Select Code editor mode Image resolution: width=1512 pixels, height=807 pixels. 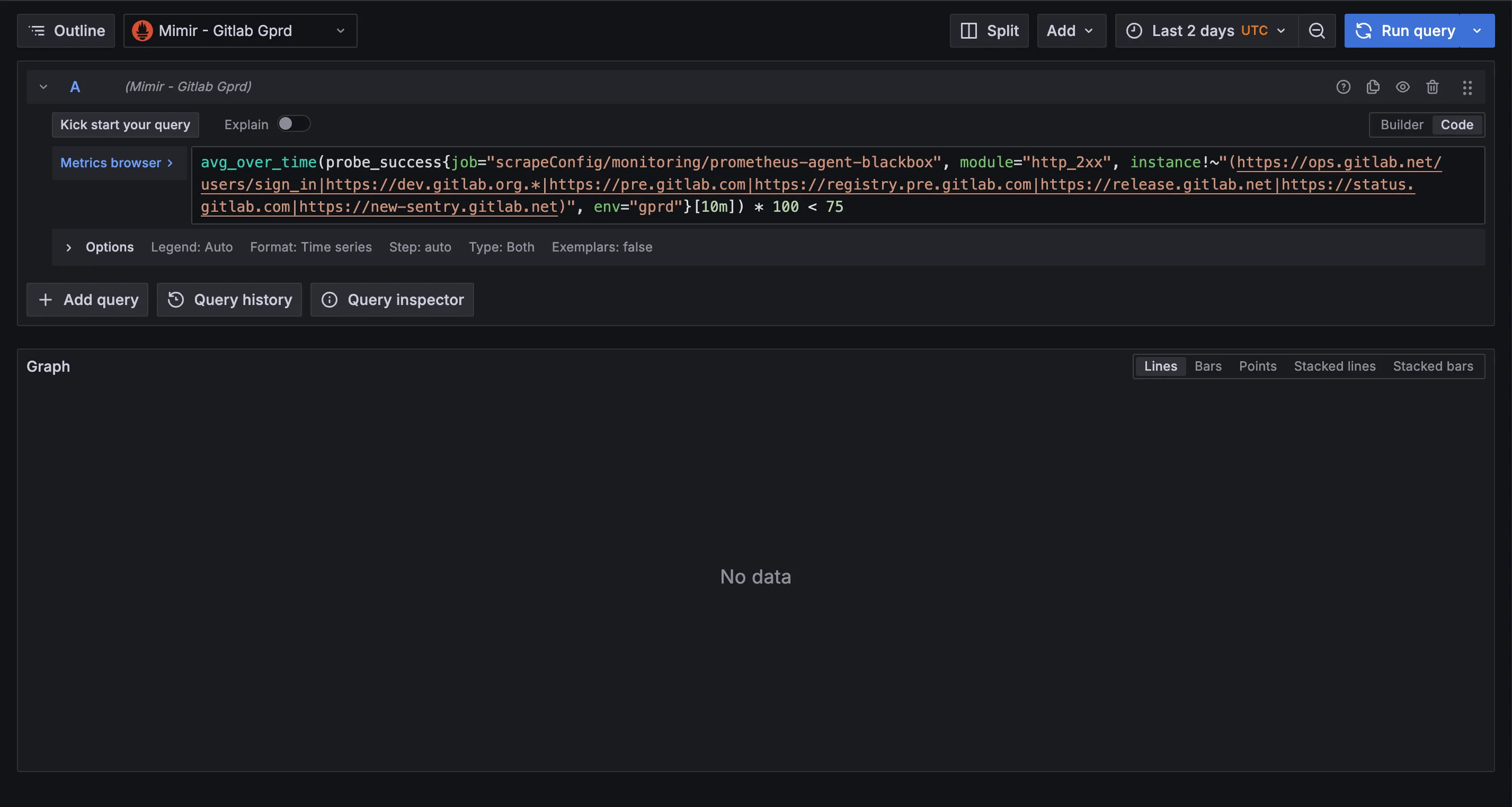tap(1457, 125)
